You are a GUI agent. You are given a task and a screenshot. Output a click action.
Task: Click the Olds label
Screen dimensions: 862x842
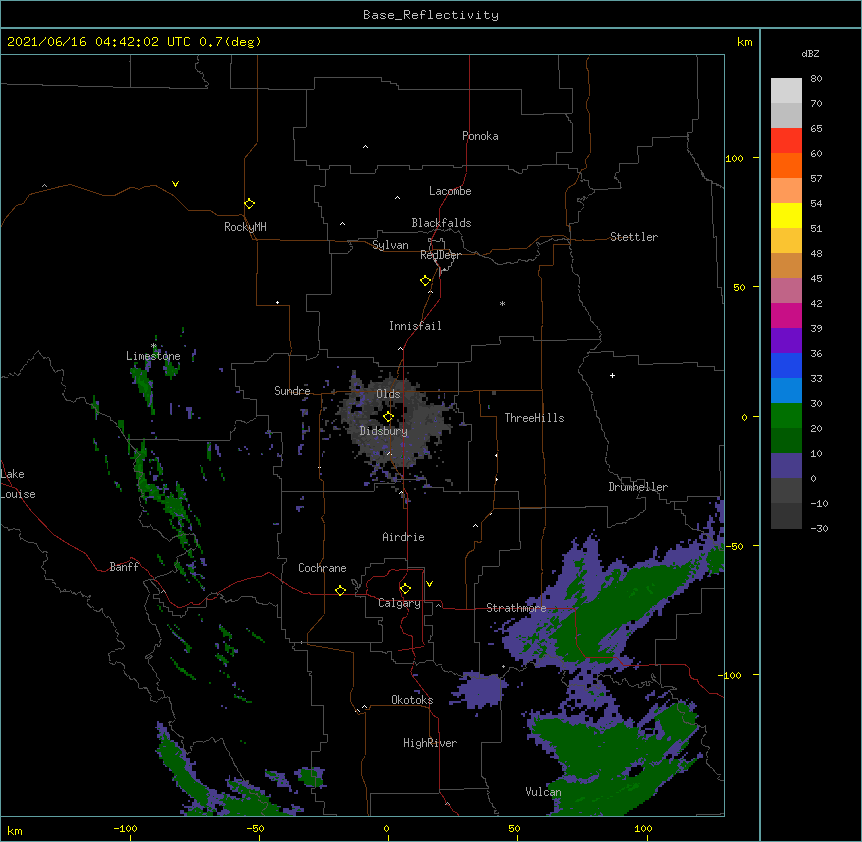tap(388, 394)
